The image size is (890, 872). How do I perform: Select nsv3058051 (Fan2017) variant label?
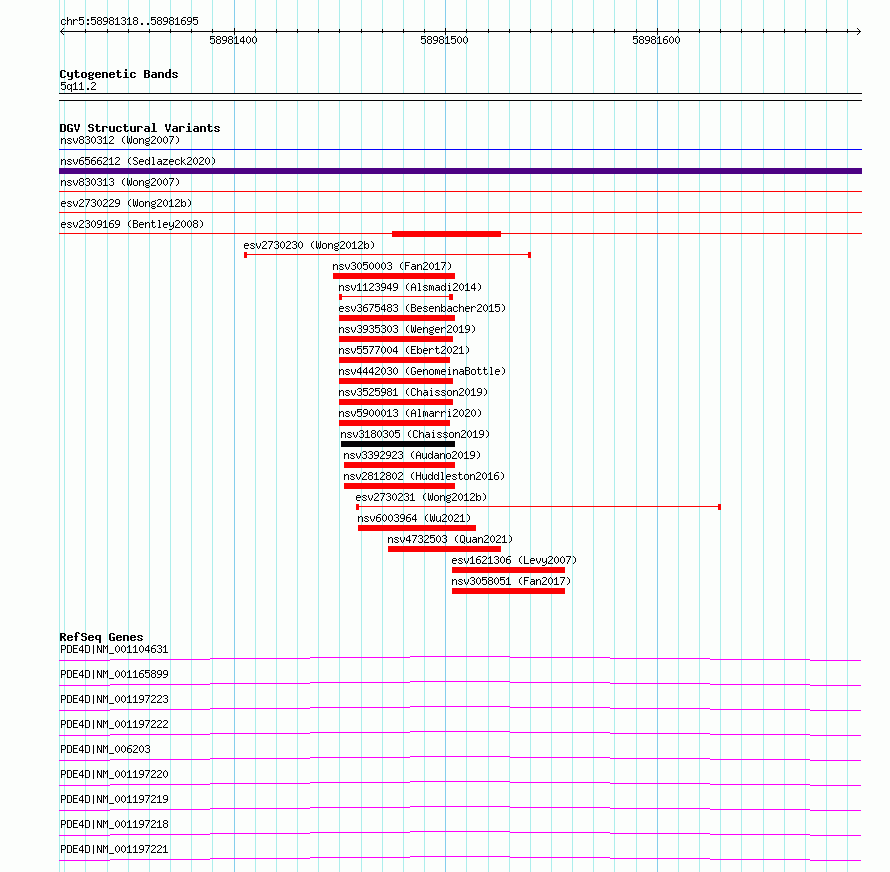click(x=511, y=581)
